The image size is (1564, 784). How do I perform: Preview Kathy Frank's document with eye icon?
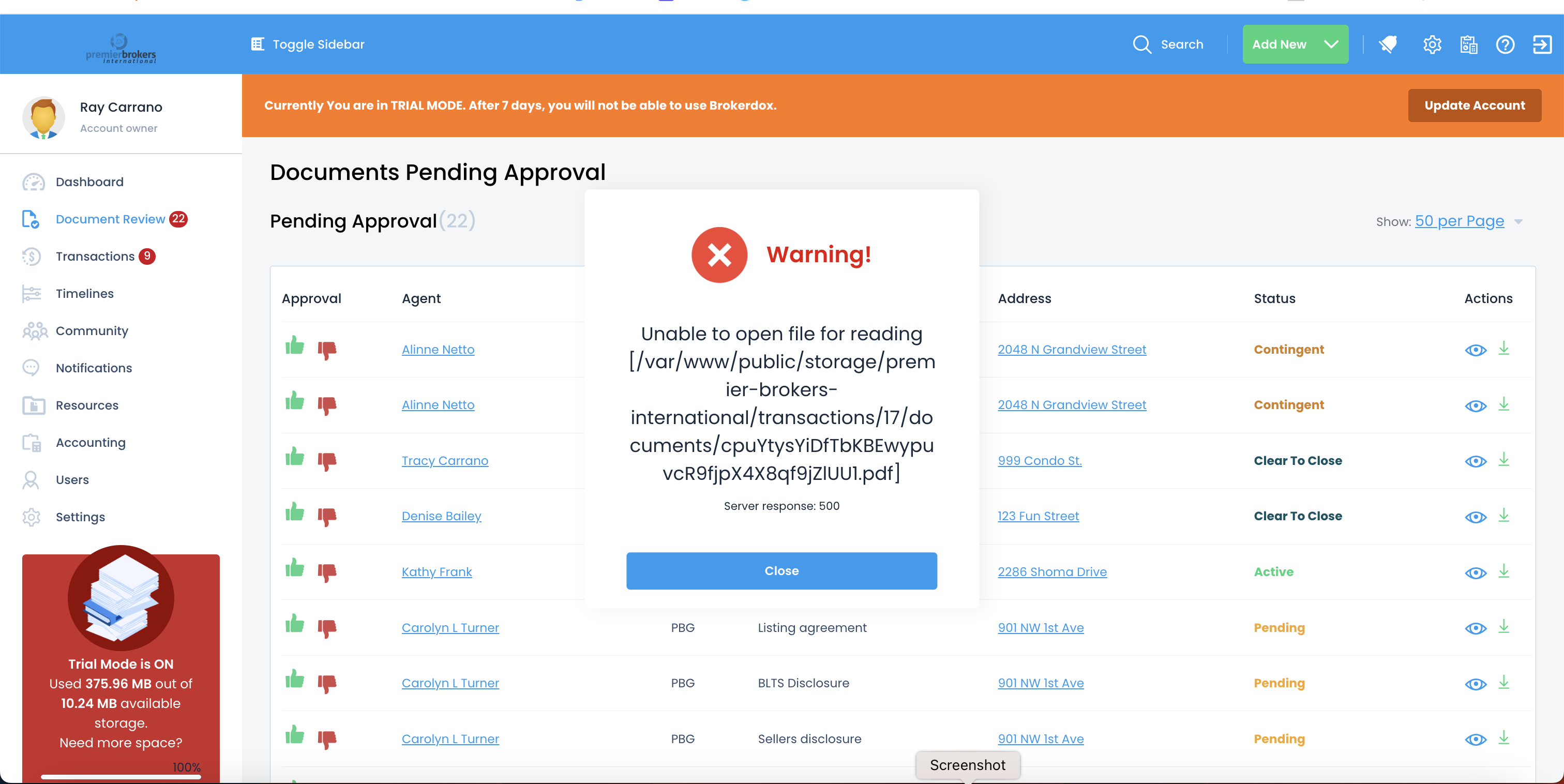tap(1476, 574)
